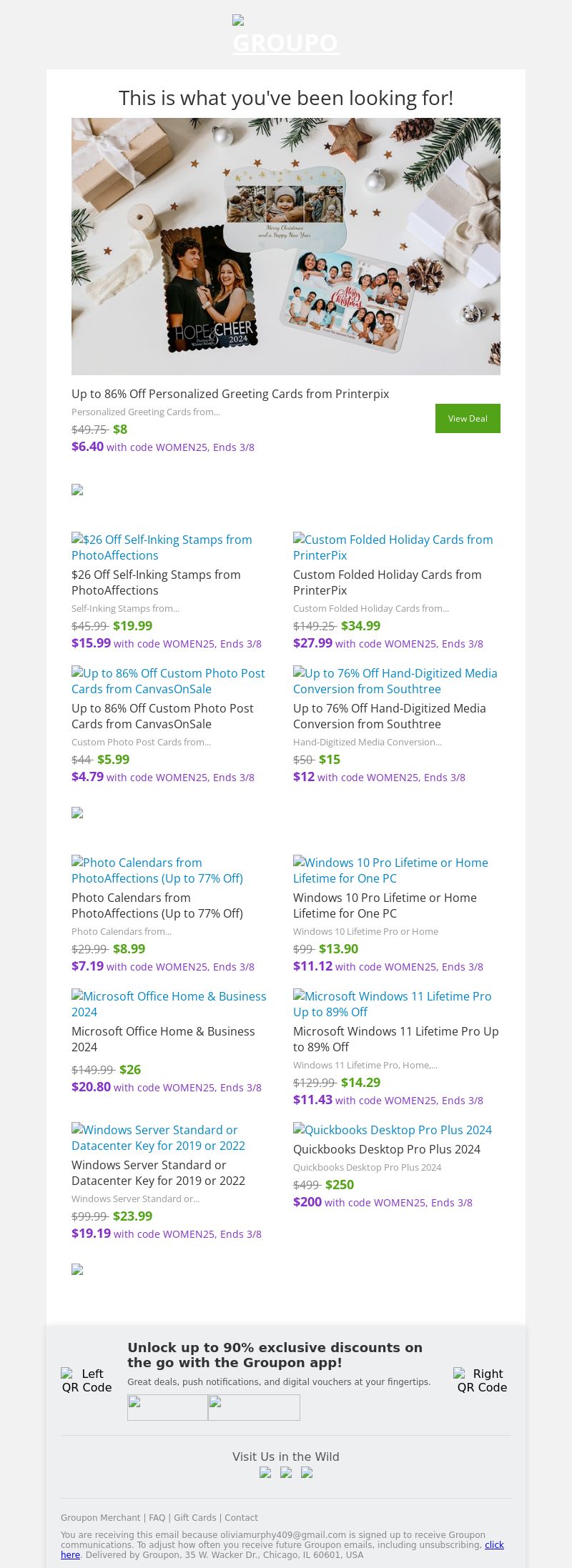Click the View Deal button
This screenshot has width=572, height=1568.
(468, 418)
